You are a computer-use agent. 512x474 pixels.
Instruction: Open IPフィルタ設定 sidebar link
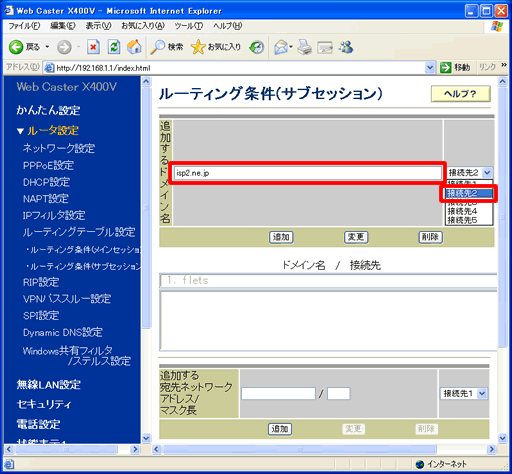[54, 215]
